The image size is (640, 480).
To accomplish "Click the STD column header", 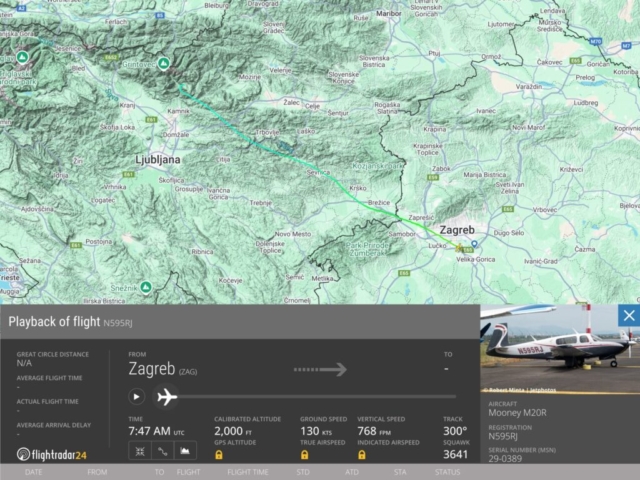I will [x=303, y=472].
